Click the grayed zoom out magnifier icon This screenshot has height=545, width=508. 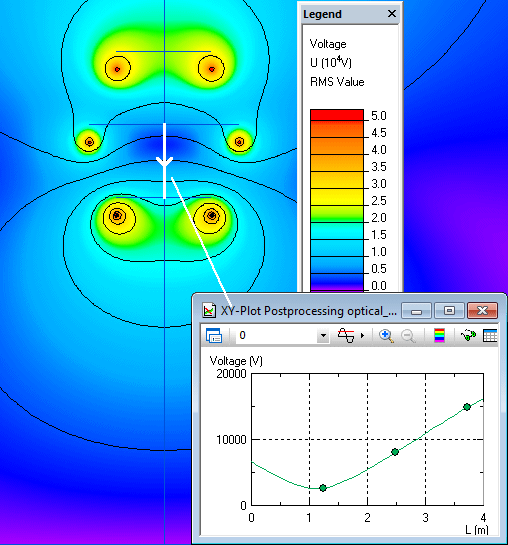coord(408,335)
